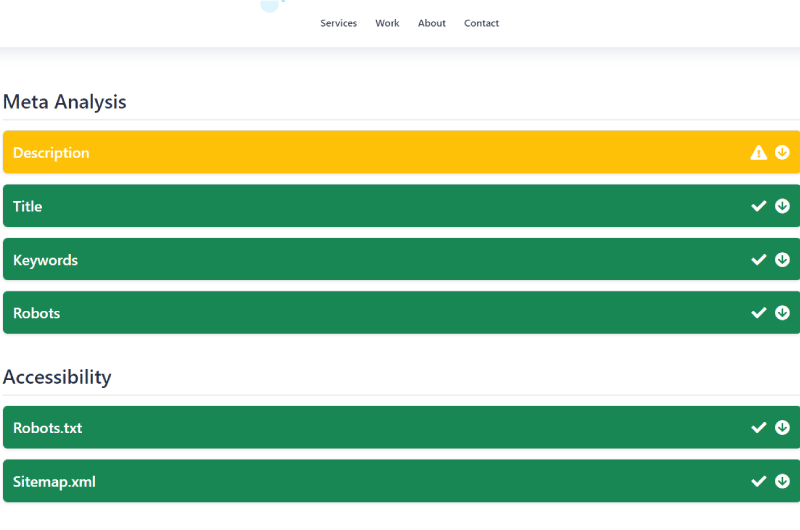Viewport: 800px width, 530px height.
Task: Click the Description label in the yellow bar
Action: click(51, 153)
